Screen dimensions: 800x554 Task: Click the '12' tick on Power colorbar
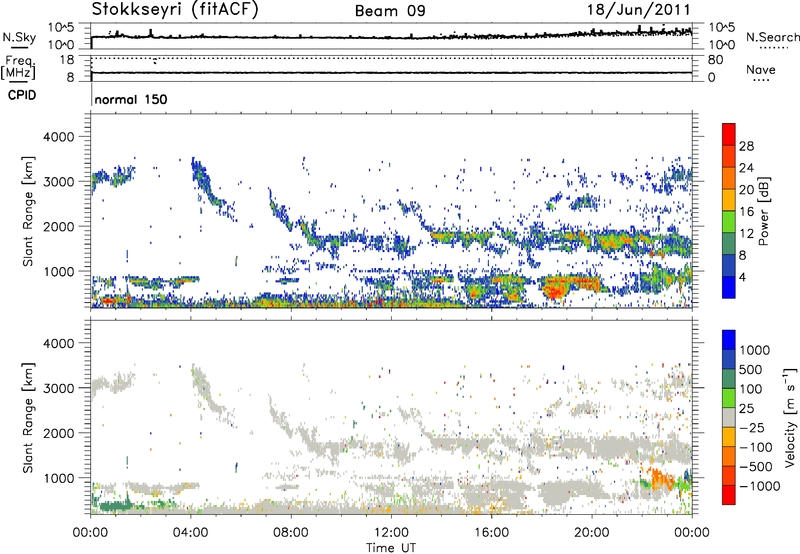[x=746, y=234]
